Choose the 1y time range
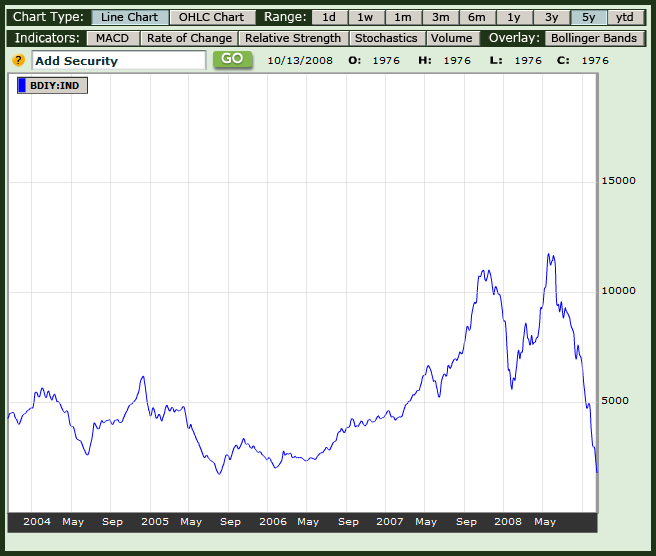This screenshot has width=656, height=556. tap(514, 17)
